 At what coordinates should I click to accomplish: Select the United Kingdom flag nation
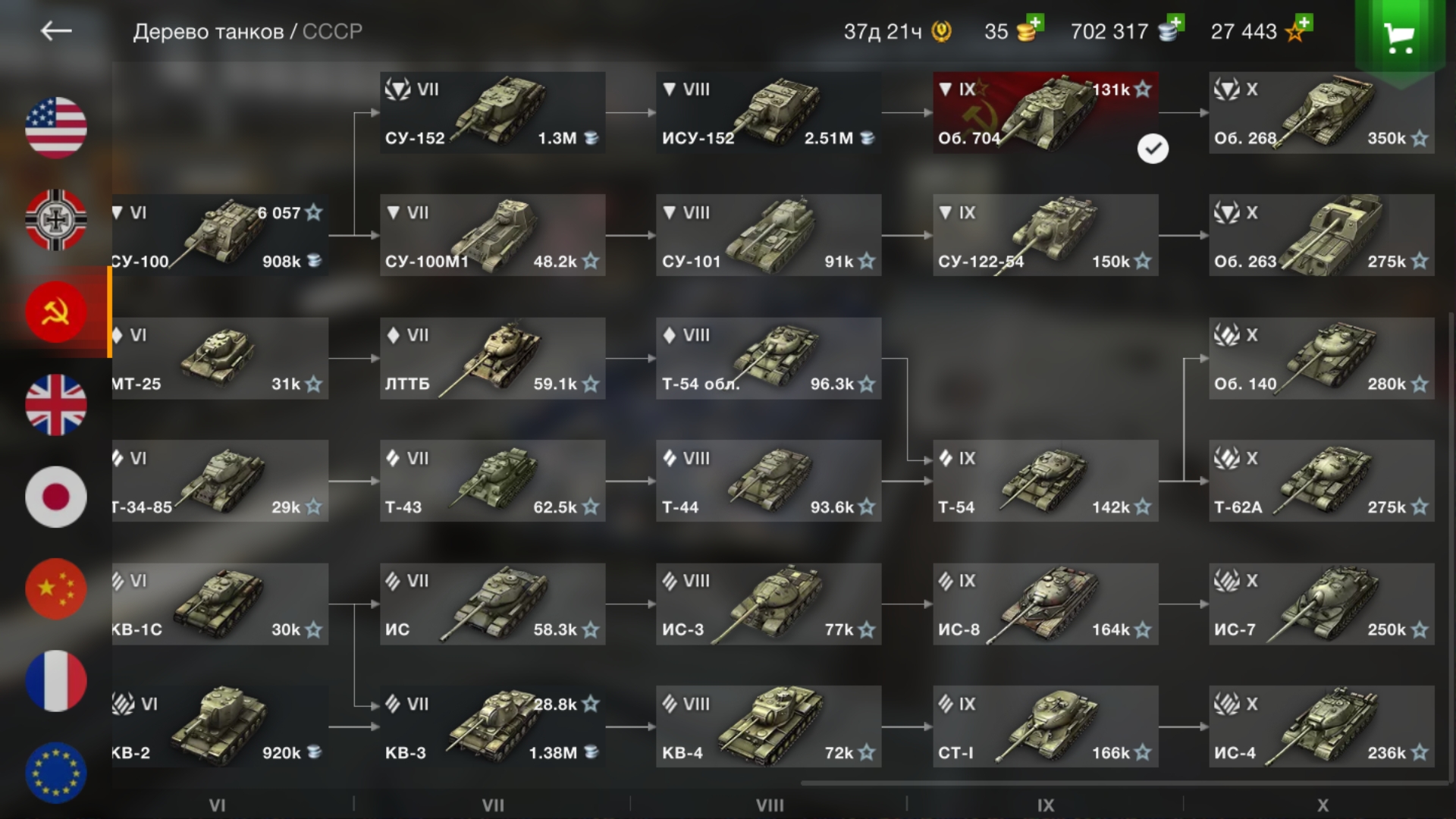(56, 404)
